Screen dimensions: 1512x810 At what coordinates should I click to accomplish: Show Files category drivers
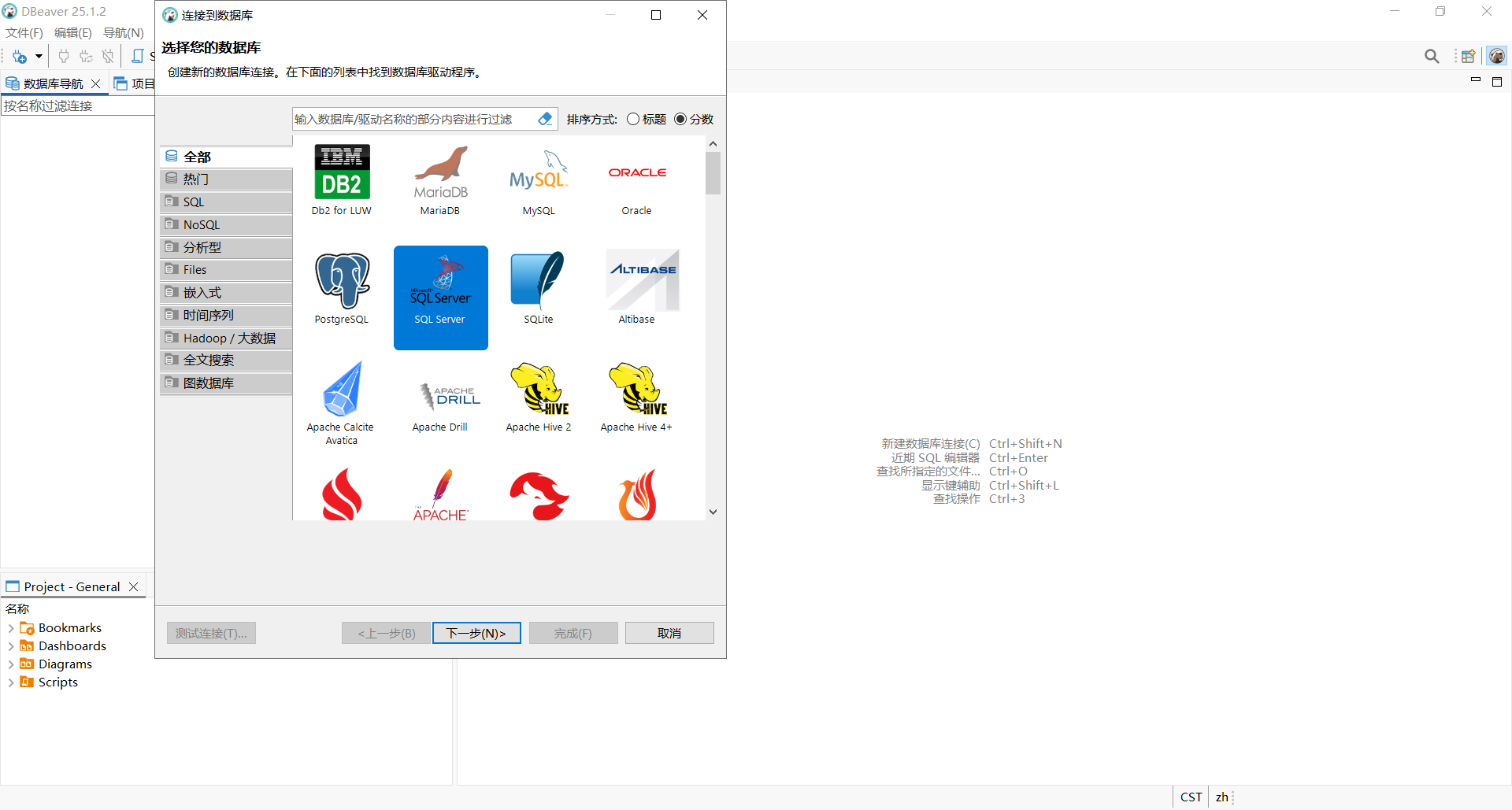pos(226,270)
